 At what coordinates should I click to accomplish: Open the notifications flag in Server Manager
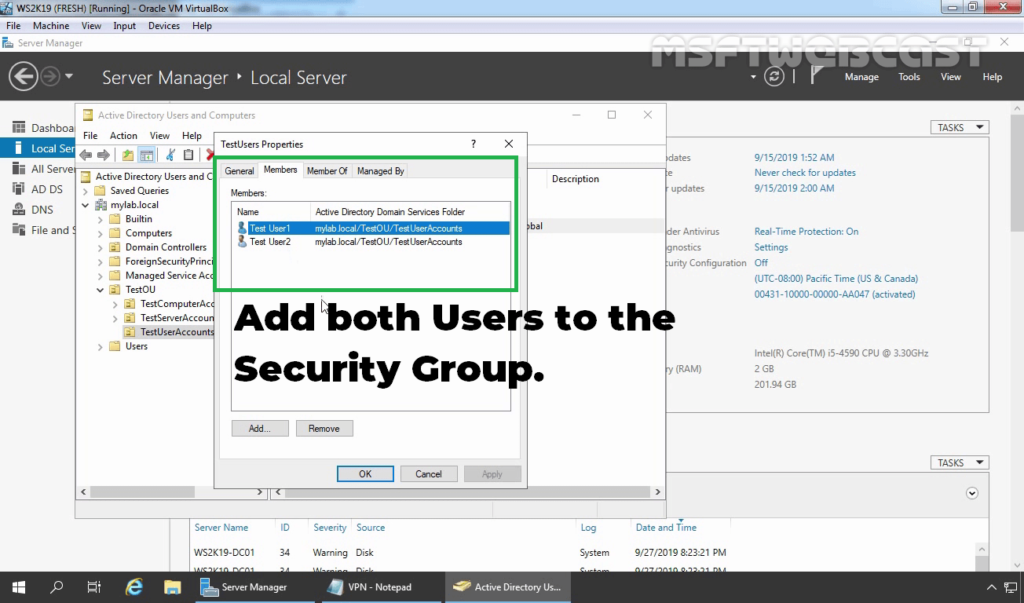(816, 76)
